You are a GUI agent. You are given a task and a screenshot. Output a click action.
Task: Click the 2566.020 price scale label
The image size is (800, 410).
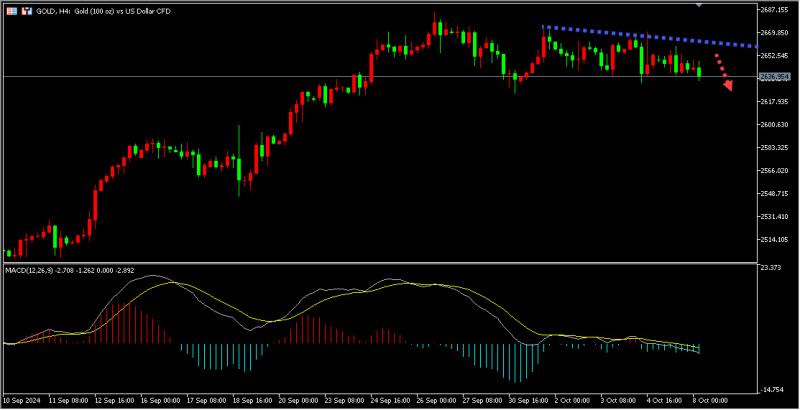click(776, 170)
